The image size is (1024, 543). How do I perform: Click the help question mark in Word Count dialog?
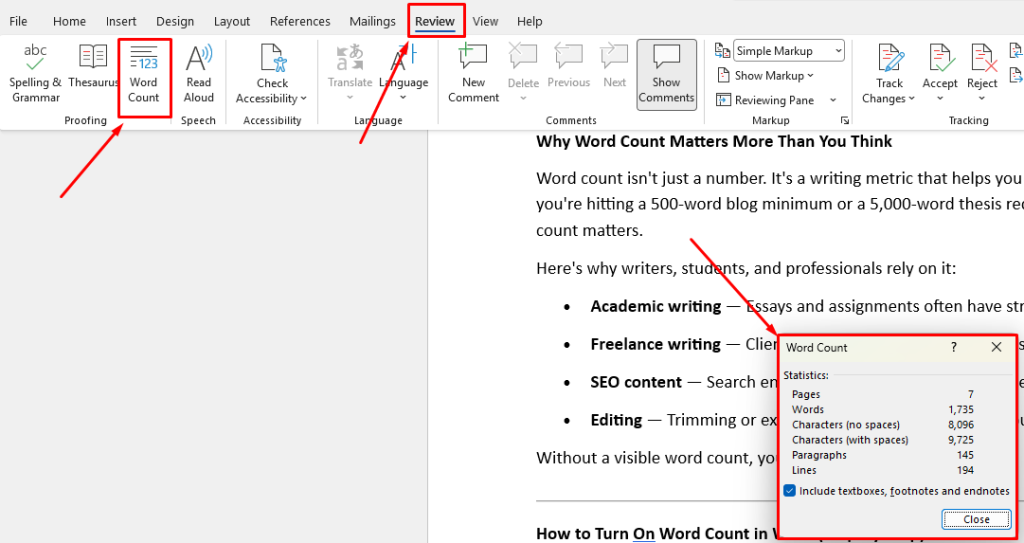pos(953,347)
